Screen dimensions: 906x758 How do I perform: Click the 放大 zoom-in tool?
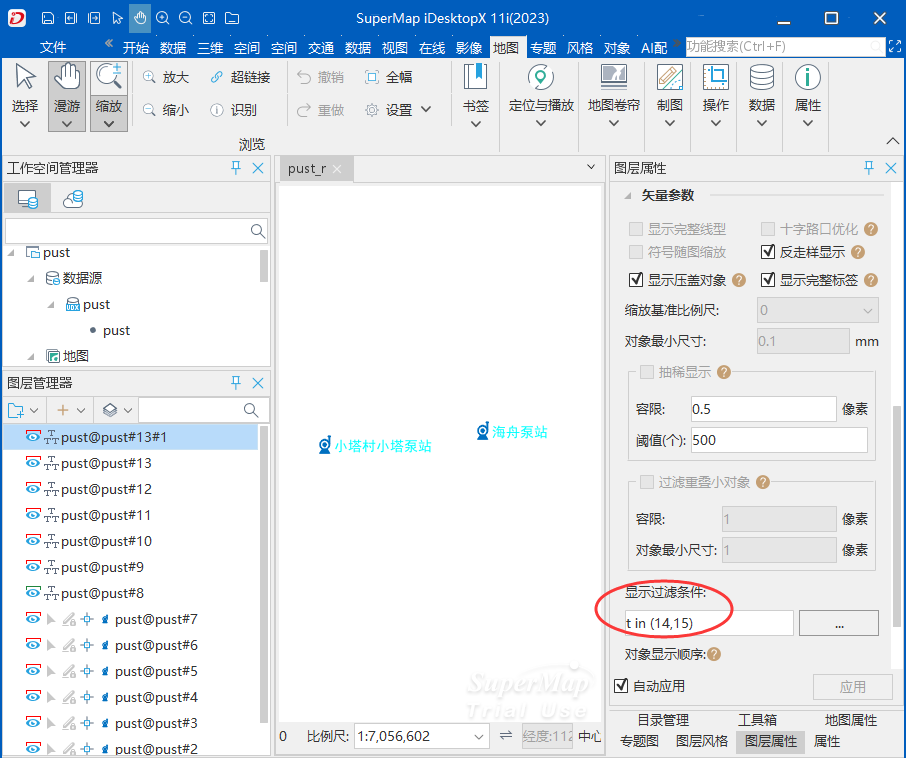coord(166,77)
